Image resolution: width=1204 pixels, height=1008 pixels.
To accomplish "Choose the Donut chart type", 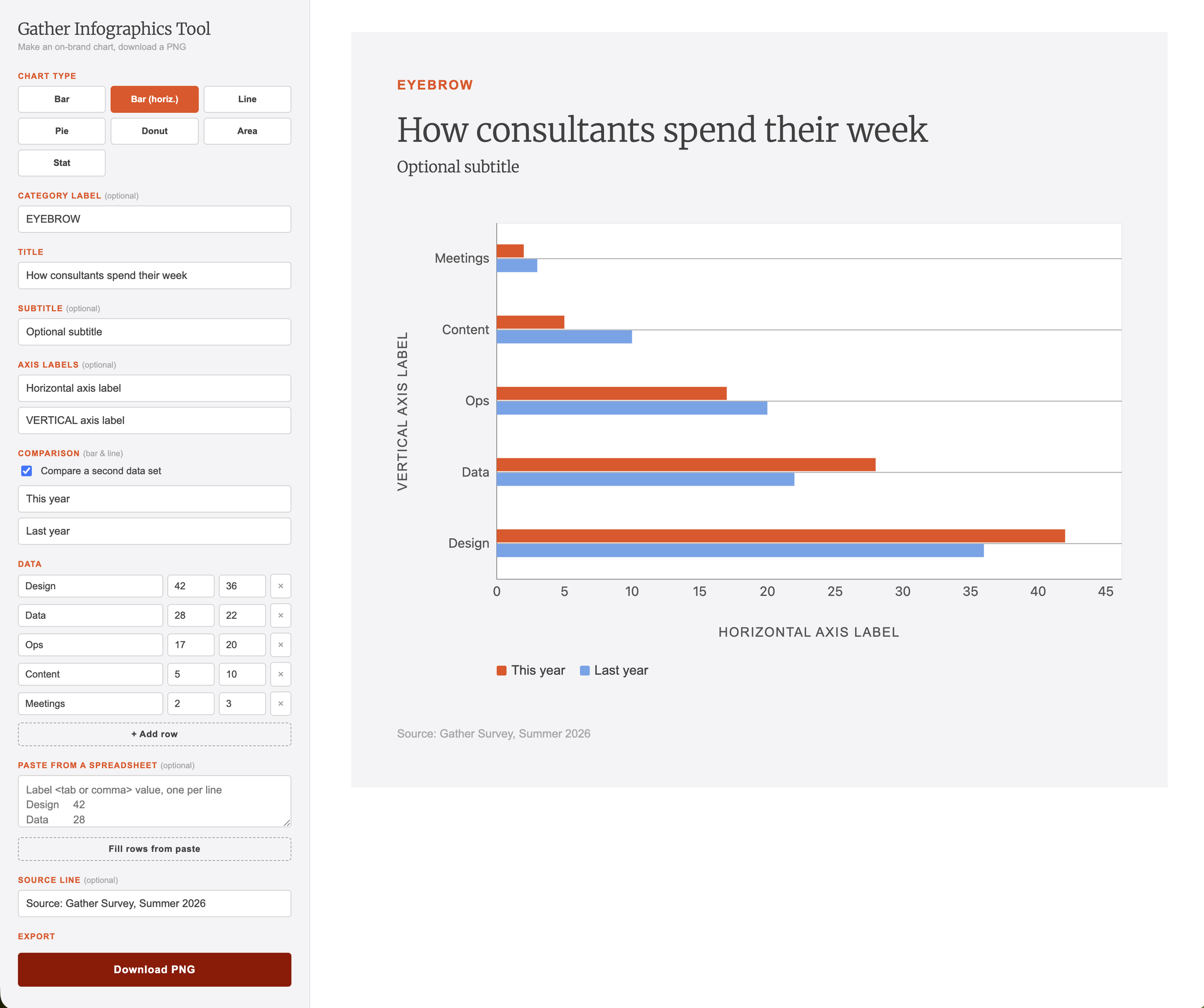I will pyautogui.click(x=154, y=131).
